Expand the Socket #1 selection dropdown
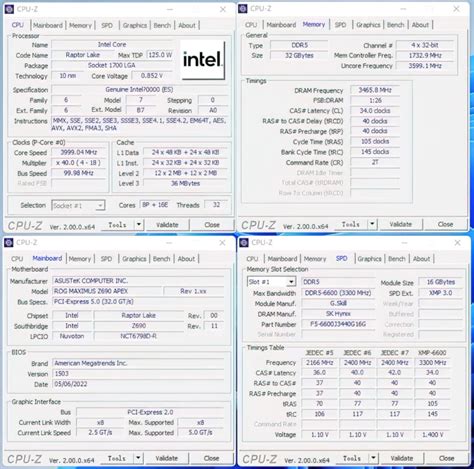The height and width of the screenshot is (469, 474). 100,206
